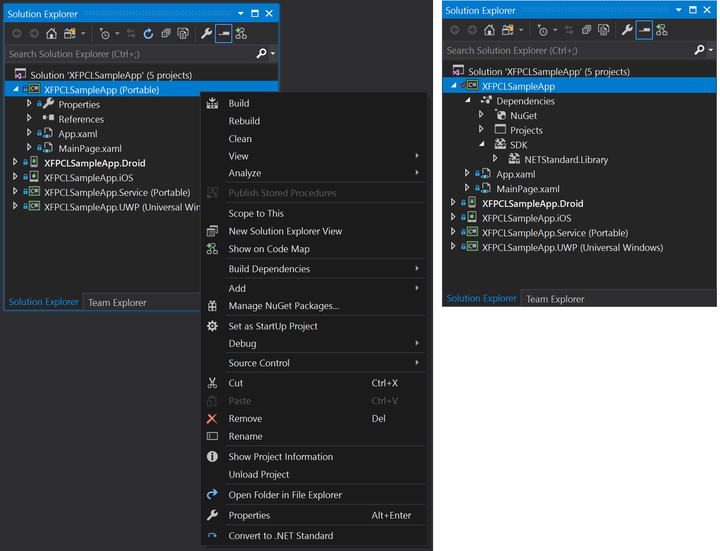Open class diagram view icon in right panel toolbar
The image size is (720, 551).
[662, 30]
